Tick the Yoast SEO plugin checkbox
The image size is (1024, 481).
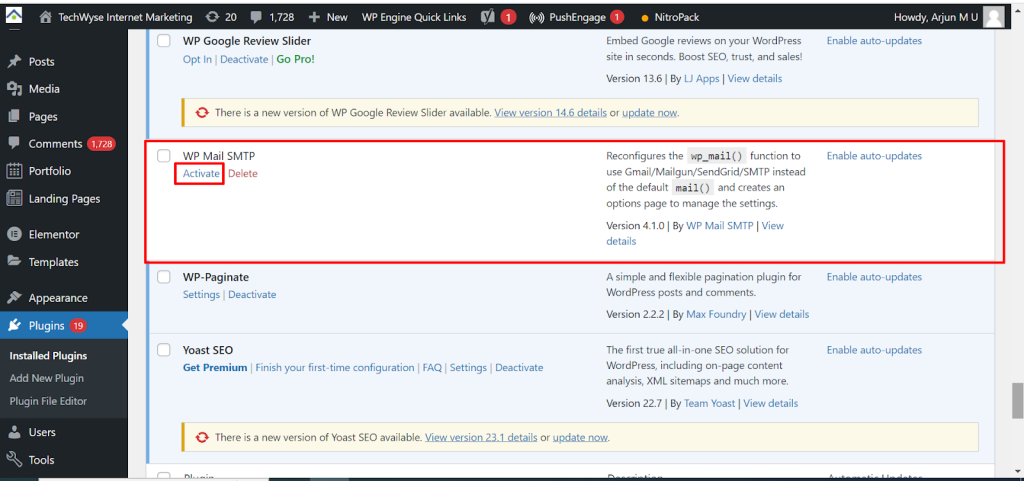(x=164, y=350)
